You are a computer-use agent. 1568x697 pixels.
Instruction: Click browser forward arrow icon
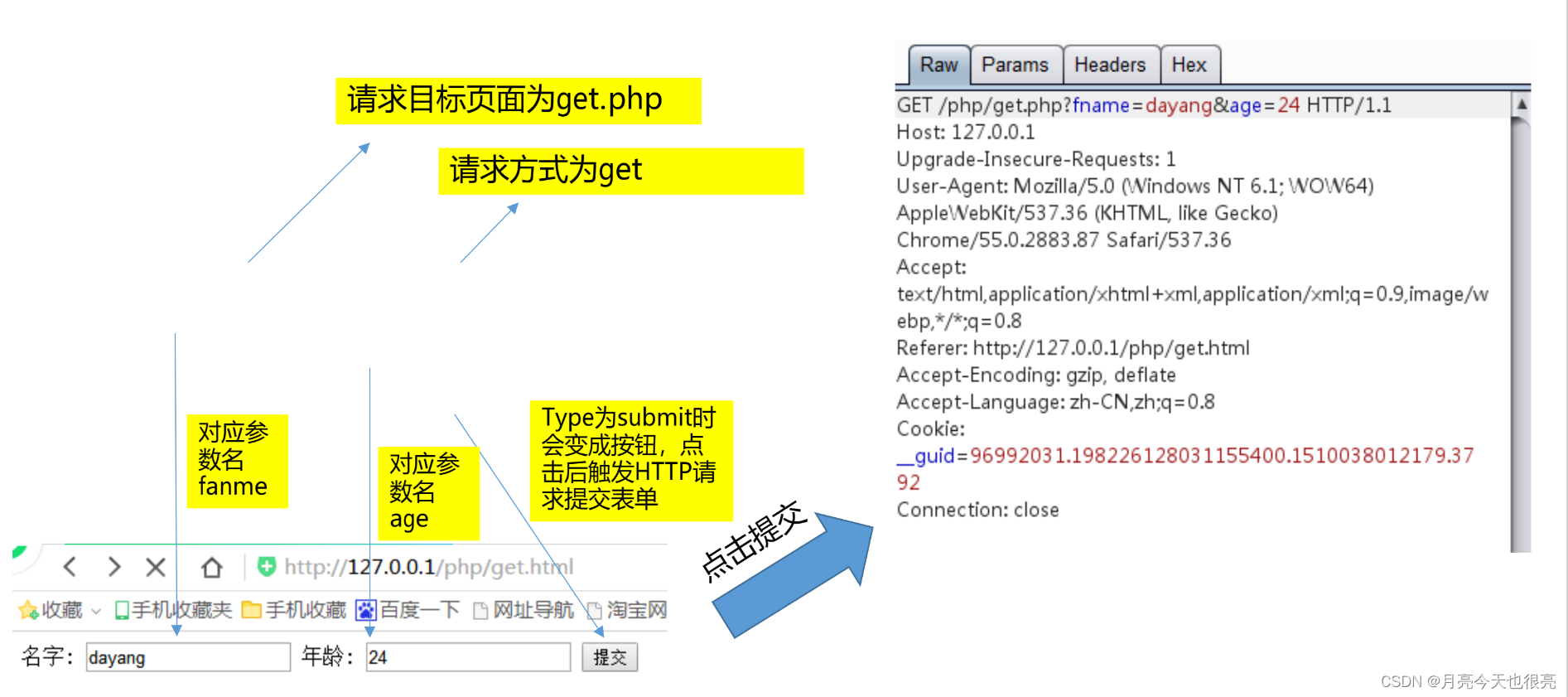[114, 567]
